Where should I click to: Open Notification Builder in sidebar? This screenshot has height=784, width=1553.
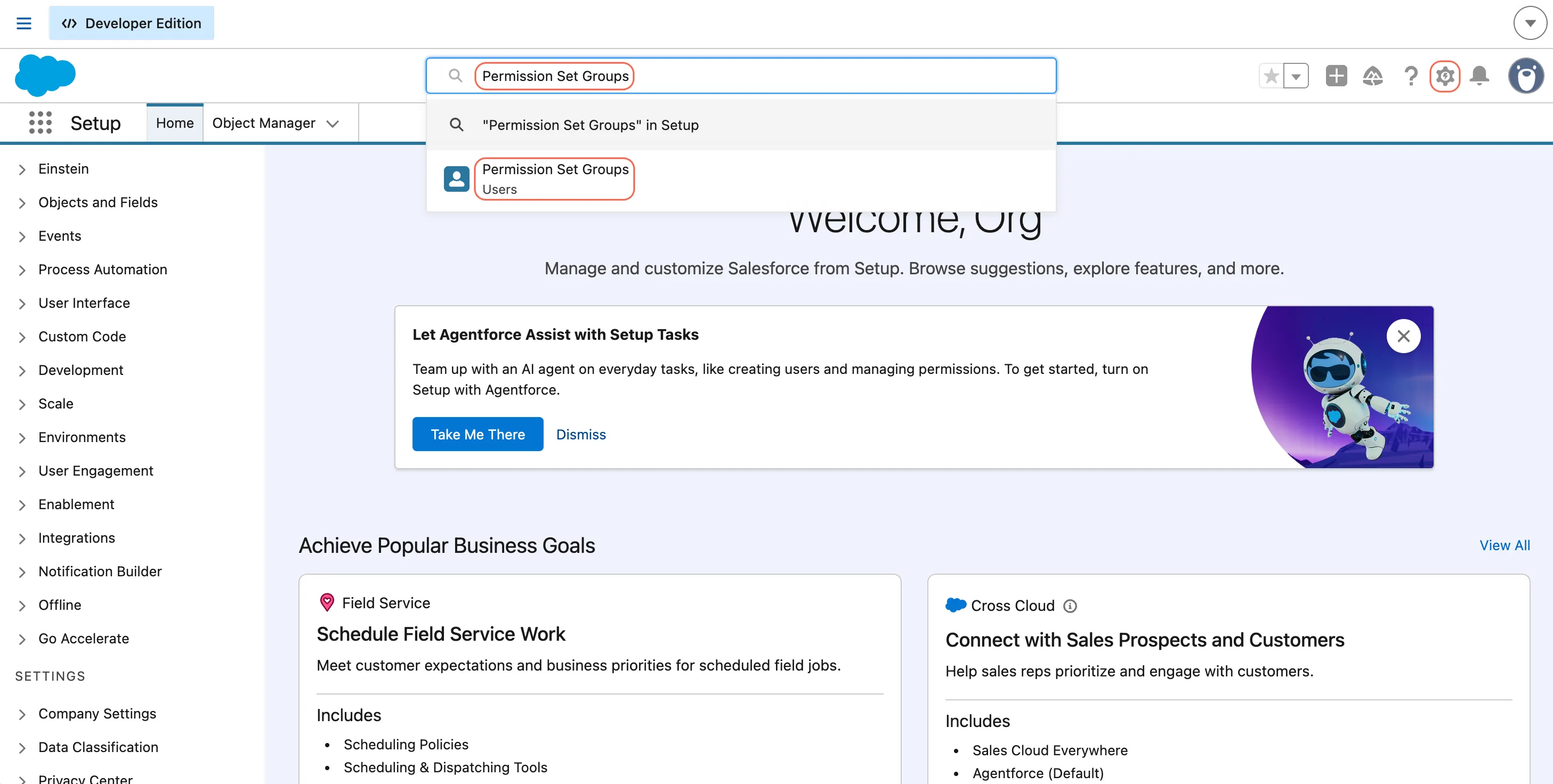click(100, 571)
